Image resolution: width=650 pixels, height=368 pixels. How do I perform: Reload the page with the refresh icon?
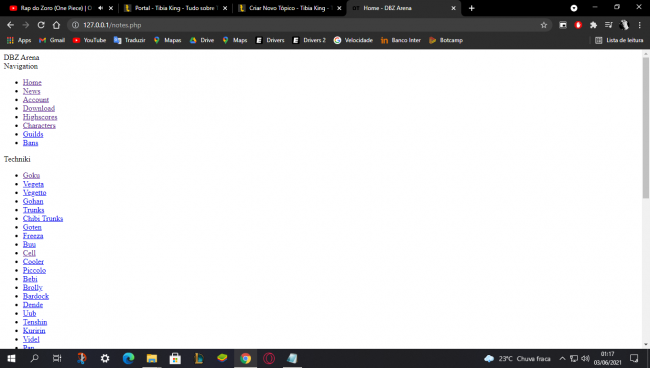pyautogui.click(x=41, y=25)
